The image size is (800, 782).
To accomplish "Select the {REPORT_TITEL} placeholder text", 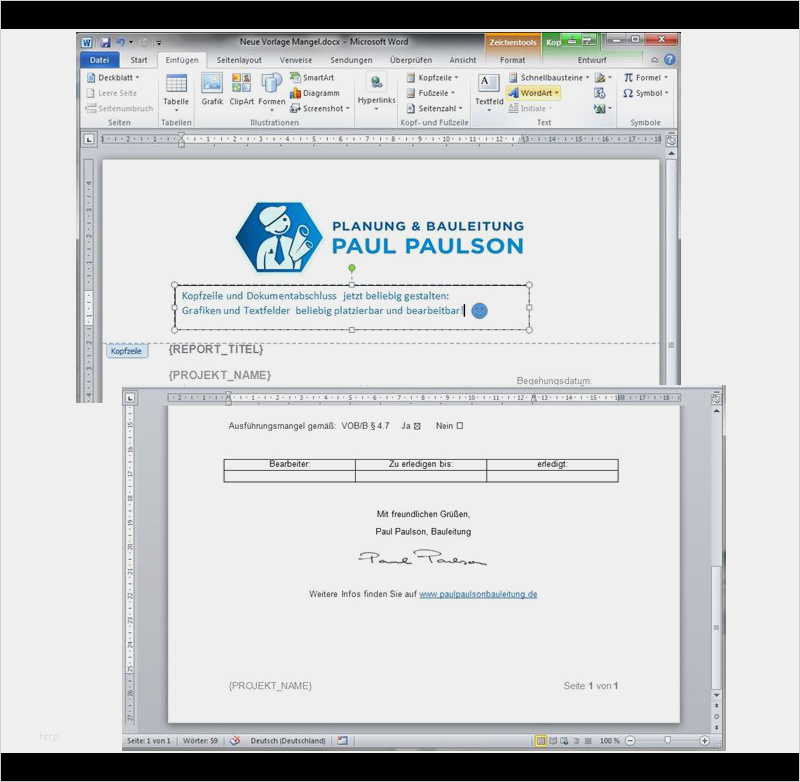I will click(216, 349).
